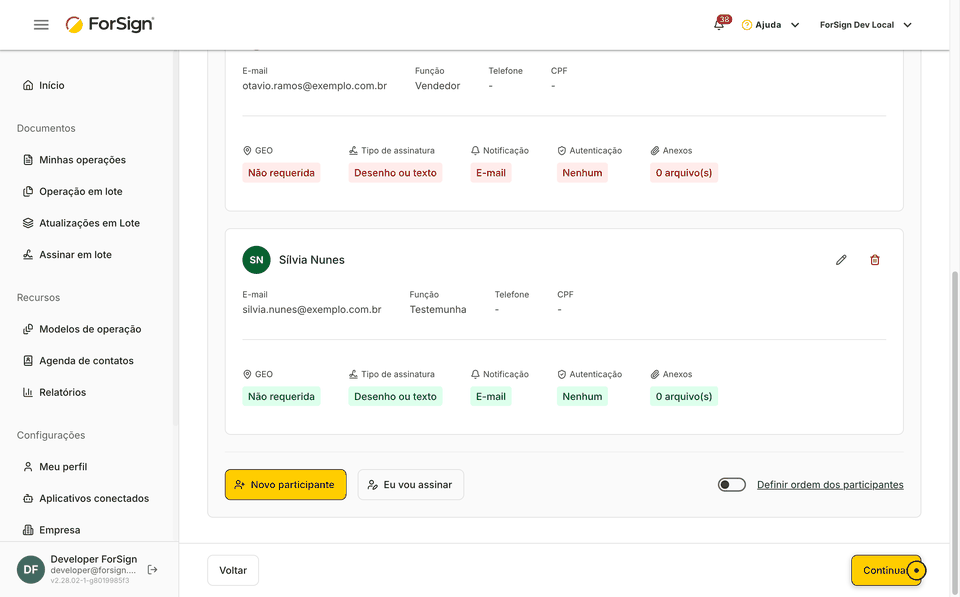Viewport: 960px width, 597px height.
Task: Click the logout icon beside Developer ForSign
Action: (152, 569)
